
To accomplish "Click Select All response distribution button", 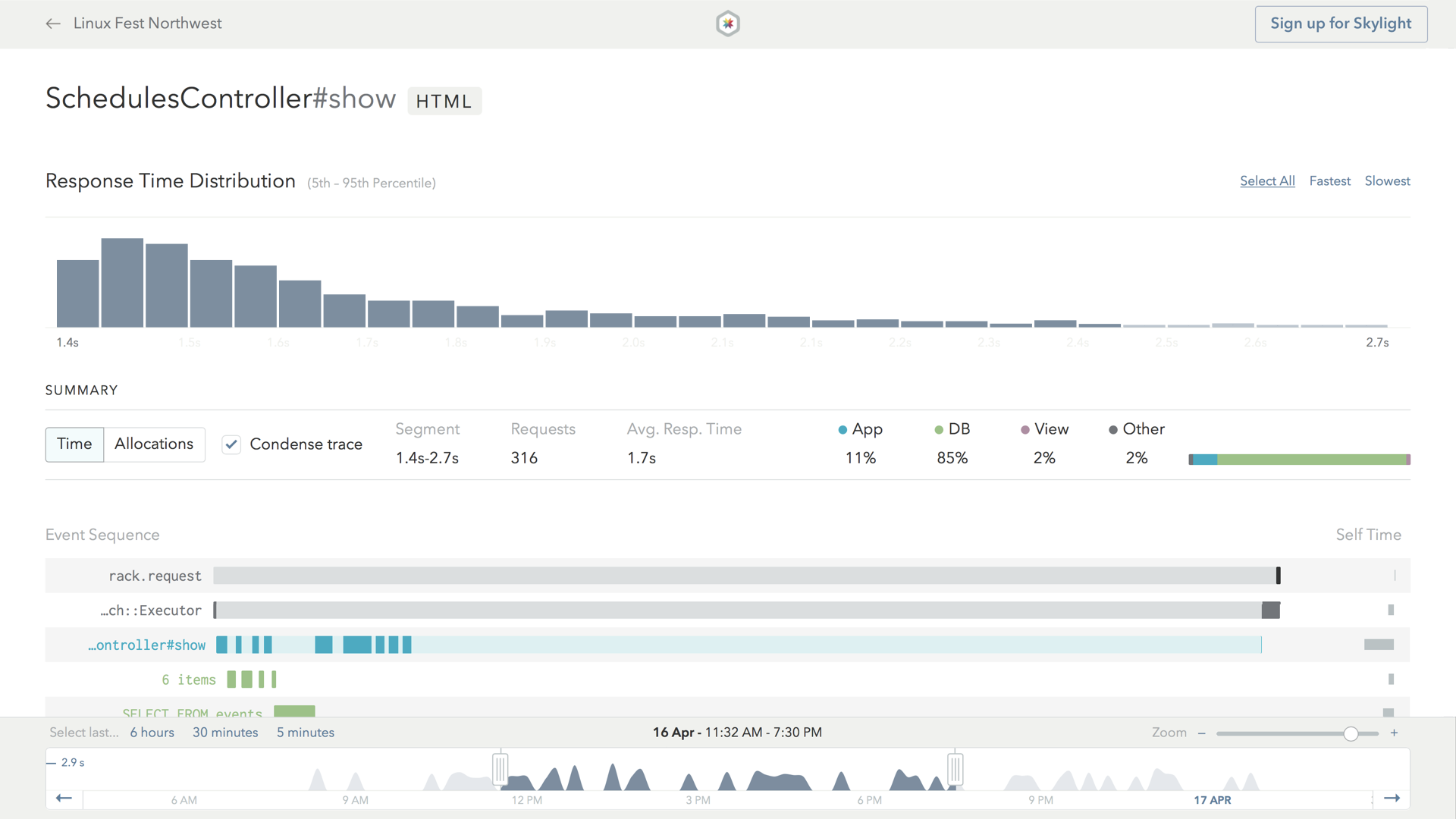I will (x=1266, y=181).
